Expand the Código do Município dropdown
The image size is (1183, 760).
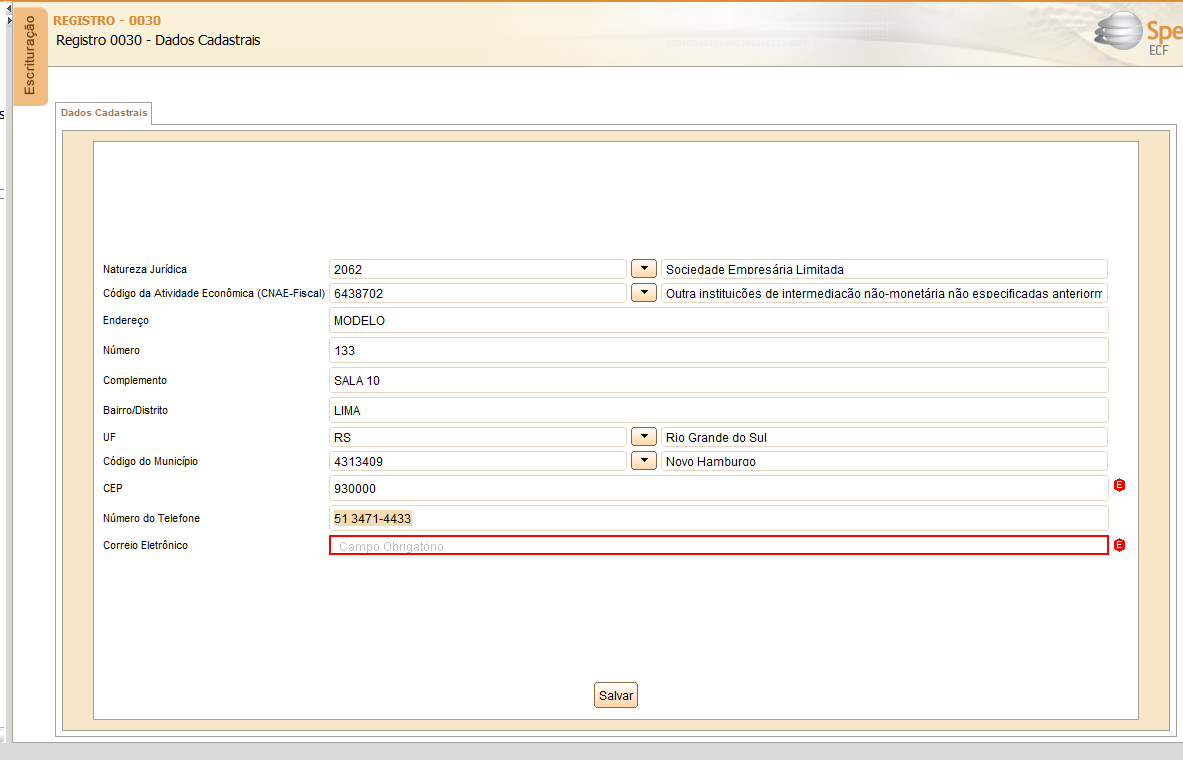[644, 460]
